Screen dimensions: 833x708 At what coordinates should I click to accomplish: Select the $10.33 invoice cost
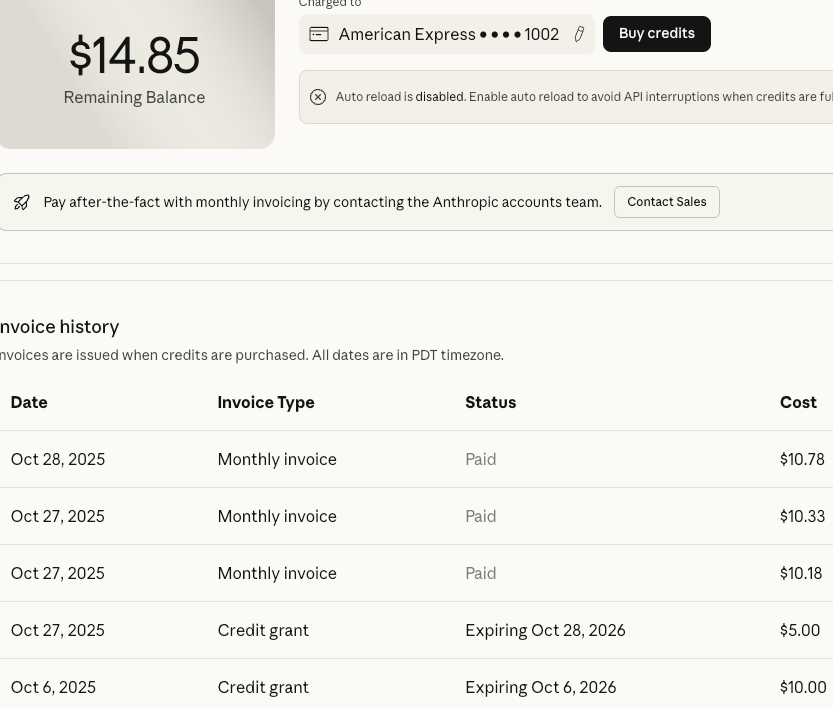802,516
